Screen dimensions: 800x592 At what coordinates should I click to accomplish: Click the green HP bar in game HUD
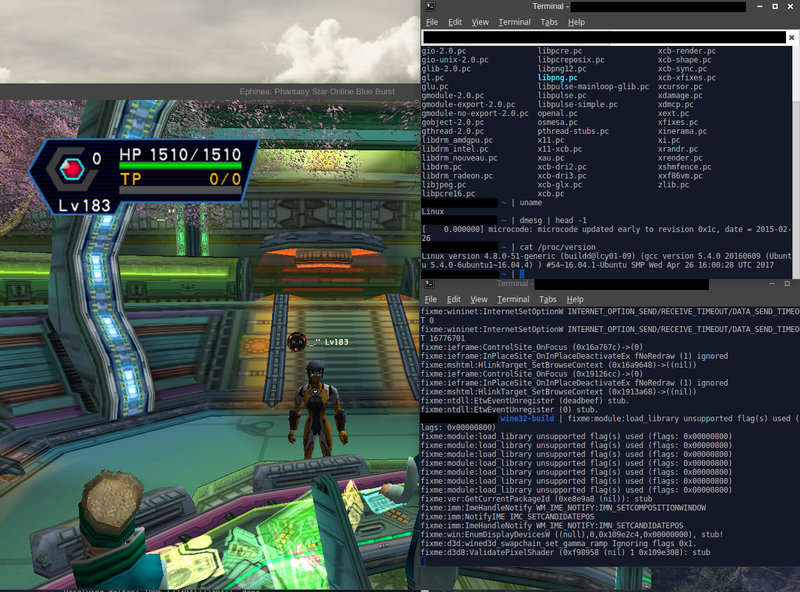point(180,166)
